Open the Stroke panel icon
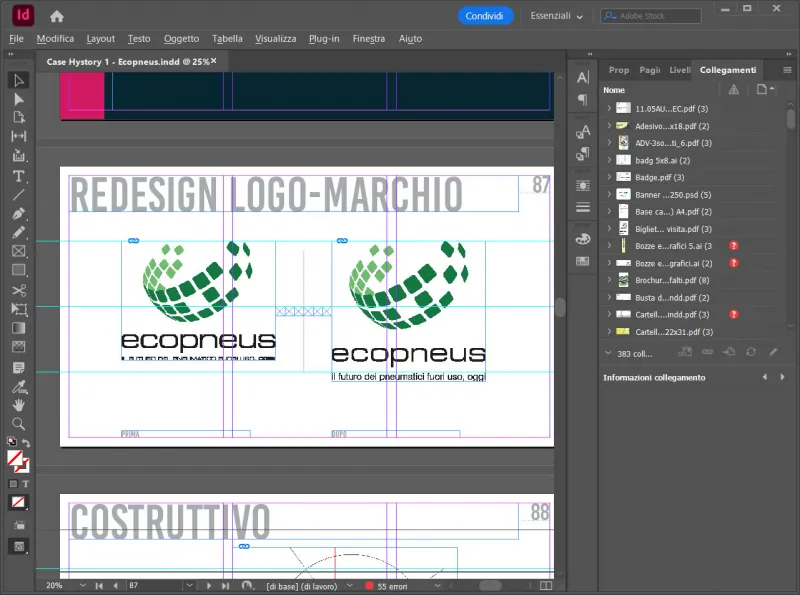The width and height of the screenshot is (800, 595). pyautogui.click(x=583, y=207)
